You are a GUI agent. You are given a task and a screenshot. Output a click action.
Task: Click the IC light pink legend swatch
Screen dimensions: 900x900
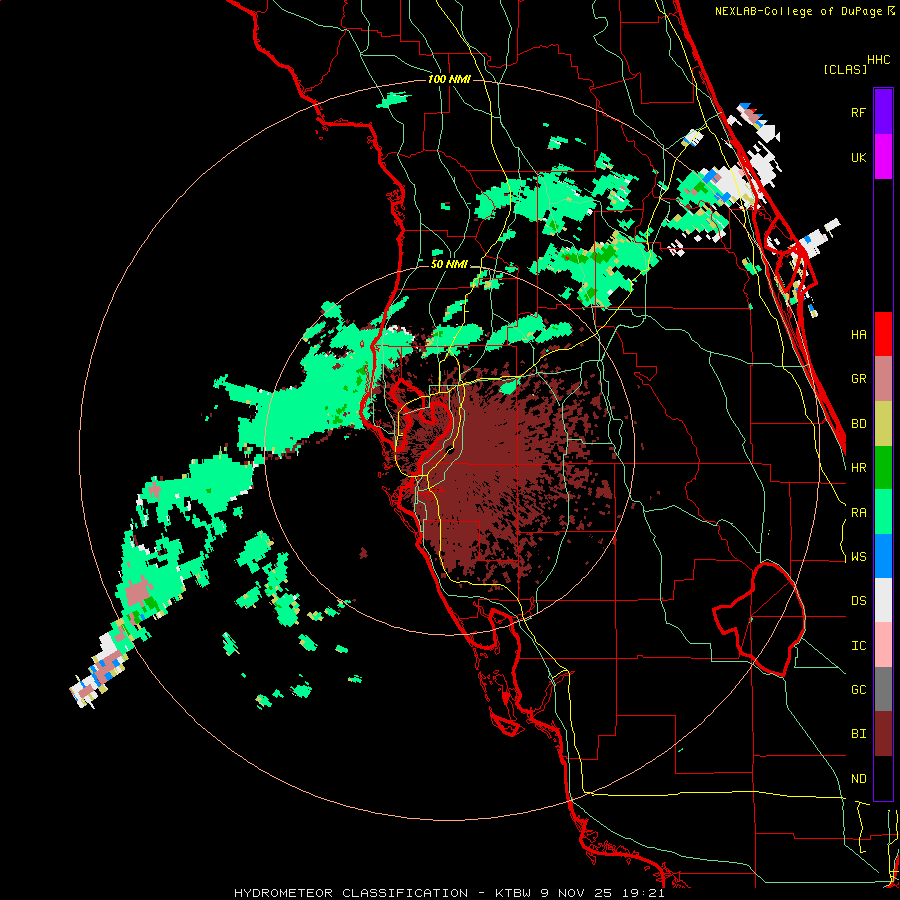[x=883, y=645]
